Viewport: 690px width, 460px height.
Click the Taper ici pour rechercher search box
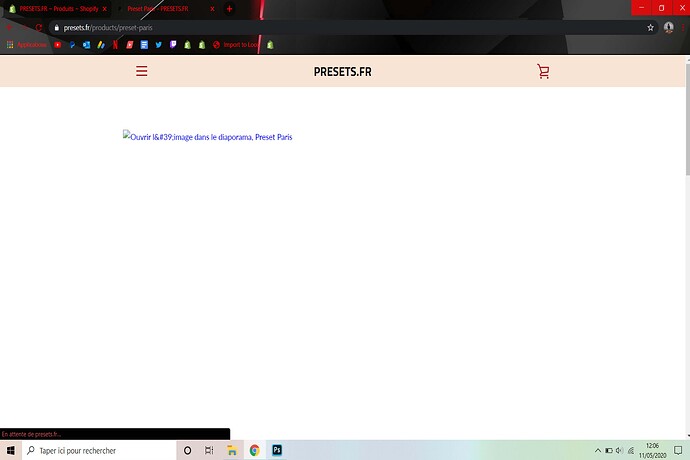(x=99, y=450)
